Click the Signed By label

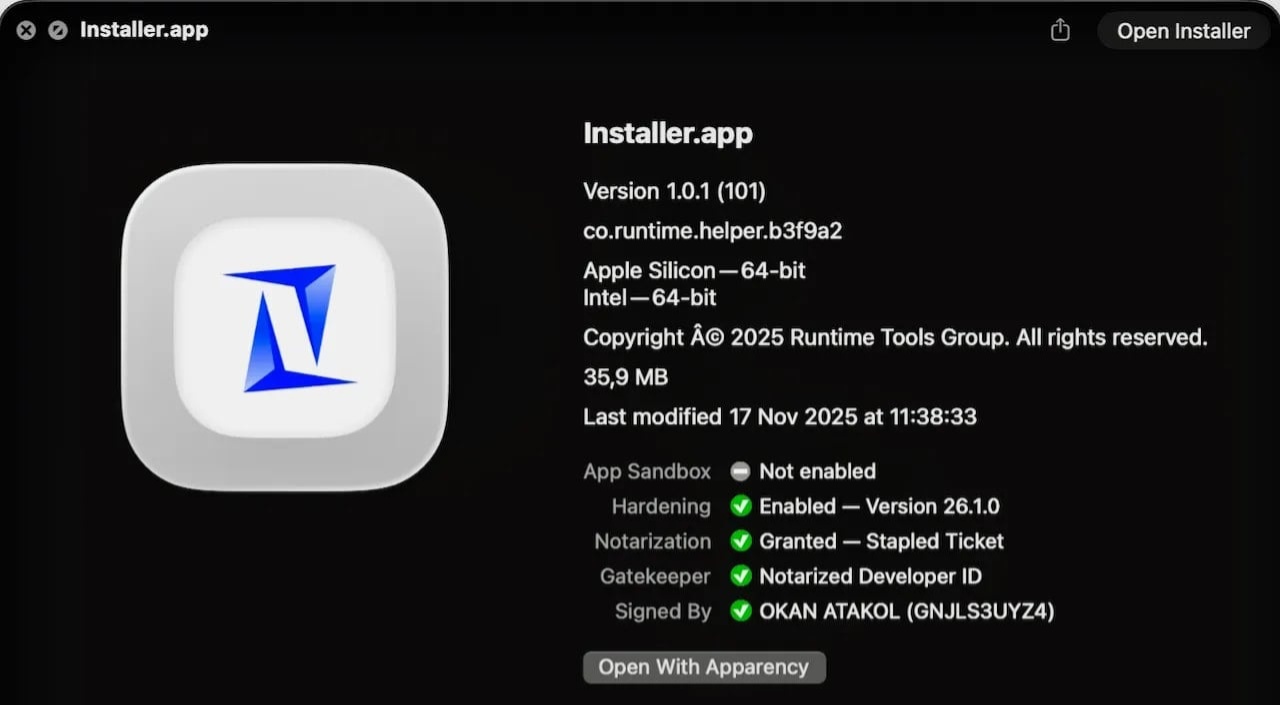663,611
